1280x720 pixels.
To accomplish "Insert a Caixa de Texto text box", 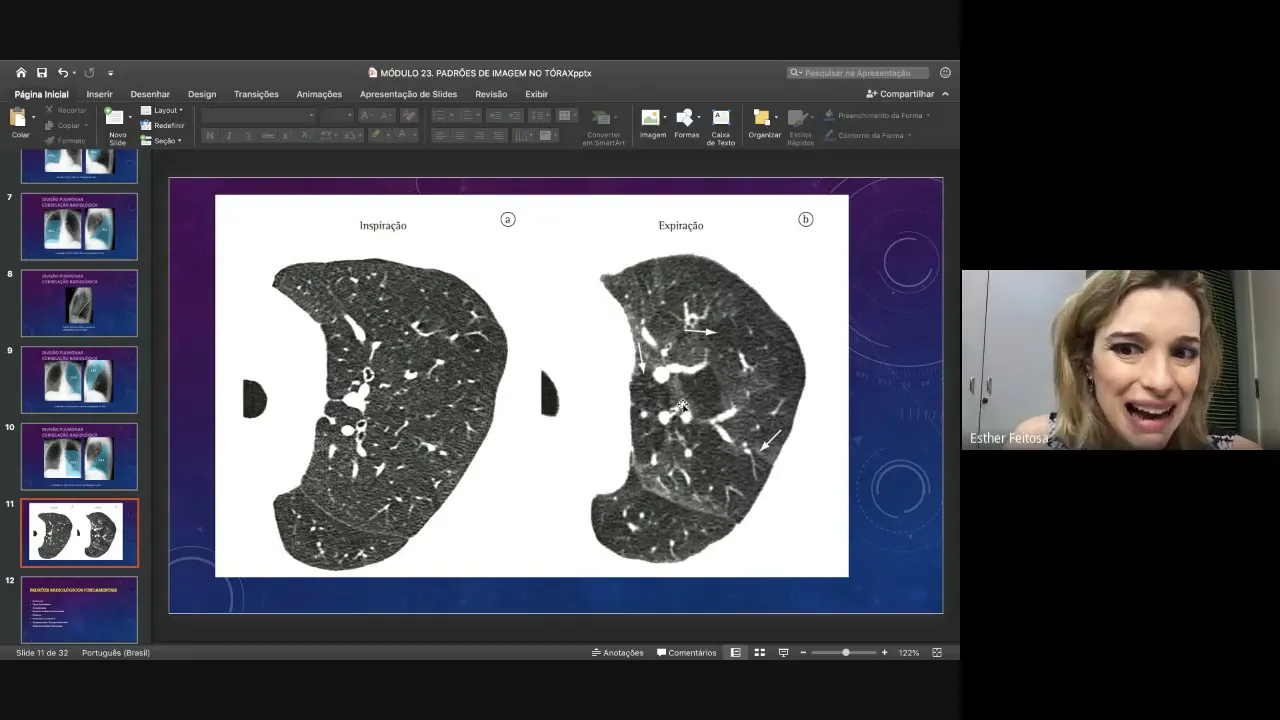I will 721,126.
